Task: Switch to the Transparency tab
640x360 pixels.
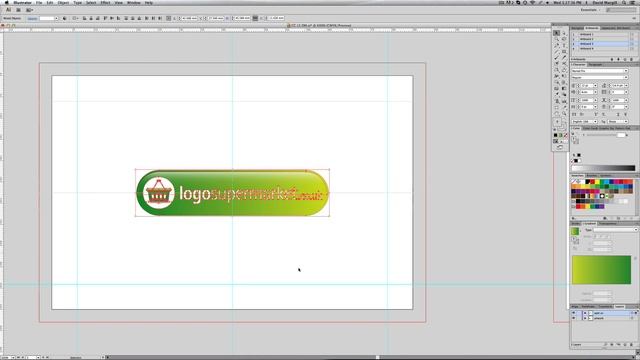Action: click(x=607, y=223)
